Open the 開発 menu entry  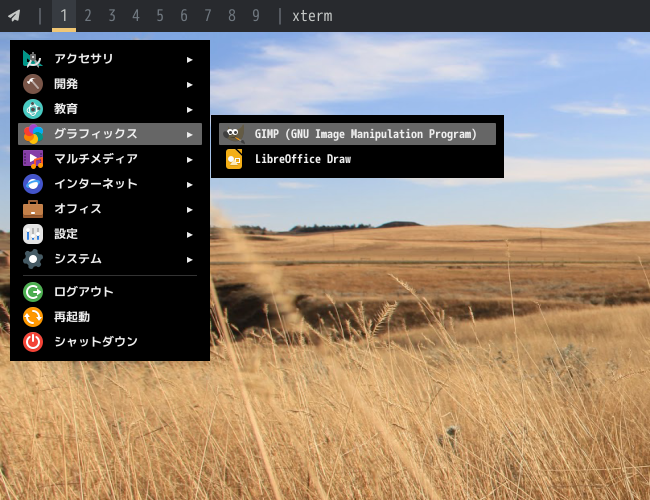(x=110, y=84)
